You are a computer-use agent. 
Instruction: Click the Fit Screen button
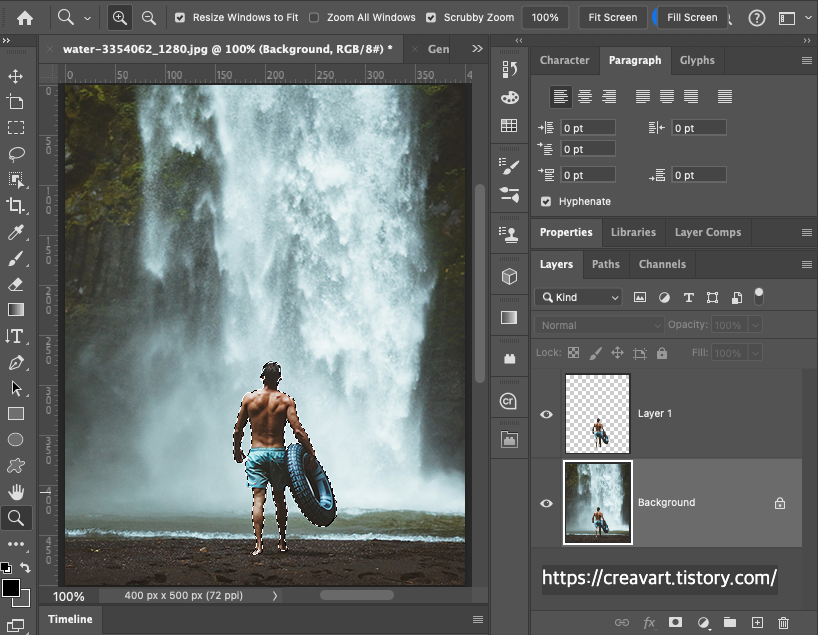(x=612, y=18)
